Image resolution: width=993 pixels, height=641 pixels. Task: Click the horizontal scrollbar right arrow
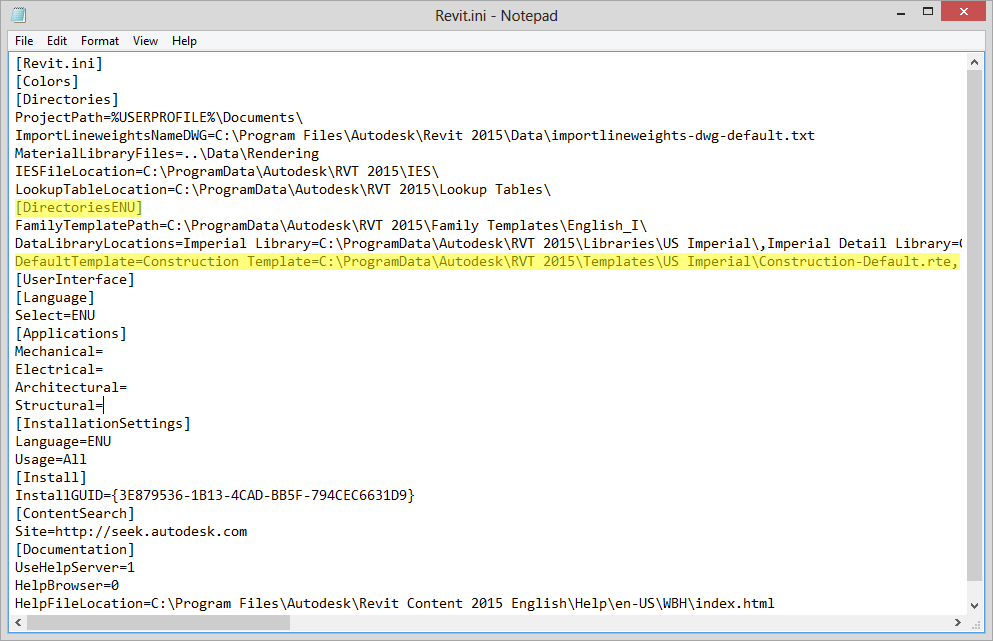coord(958,623)
